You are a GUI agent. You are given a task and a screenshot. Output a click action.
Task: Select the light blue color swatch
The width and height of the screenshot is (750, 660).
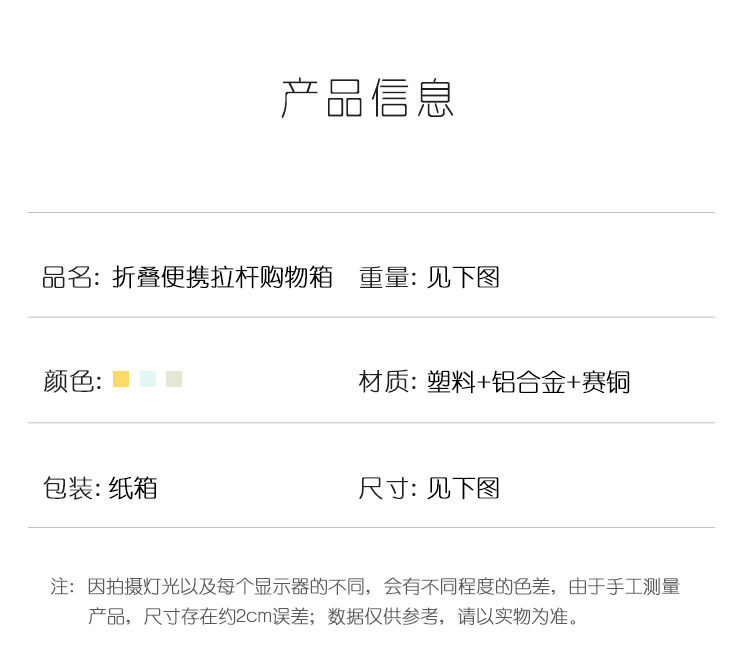tap(148, 379)
